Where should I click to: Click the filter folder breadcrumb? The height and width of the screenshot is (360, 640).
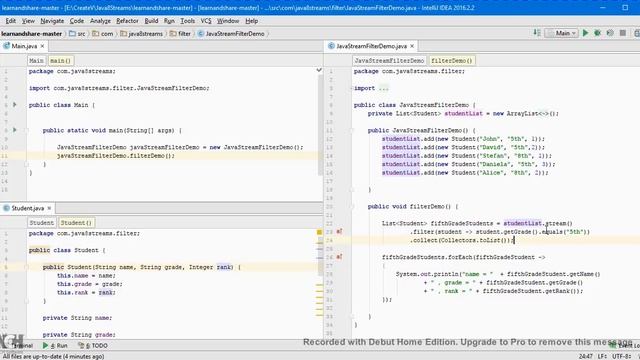click(180, 33)
